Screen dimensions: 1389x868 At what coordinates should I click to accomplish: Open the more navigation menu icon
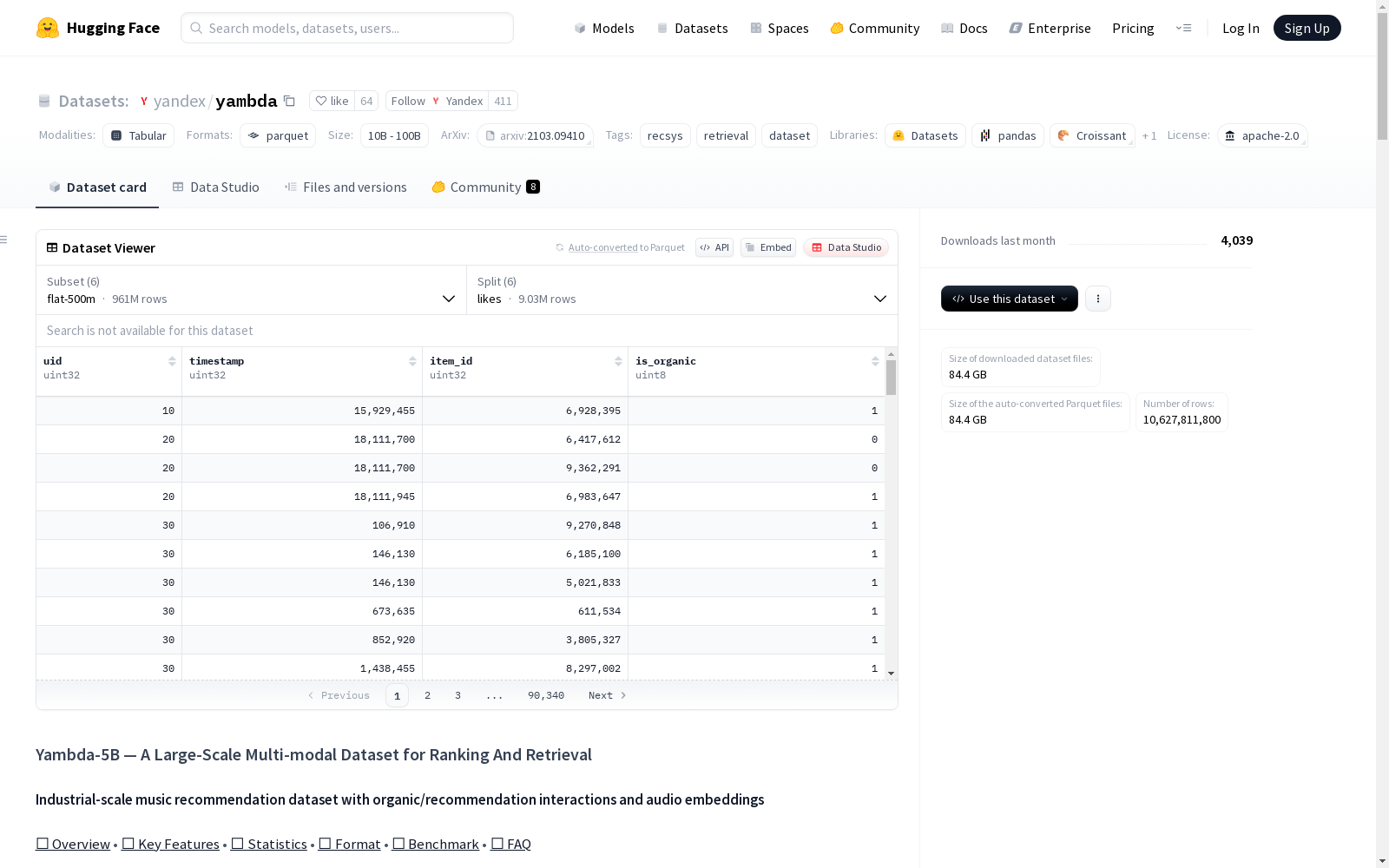point(1183,28)
